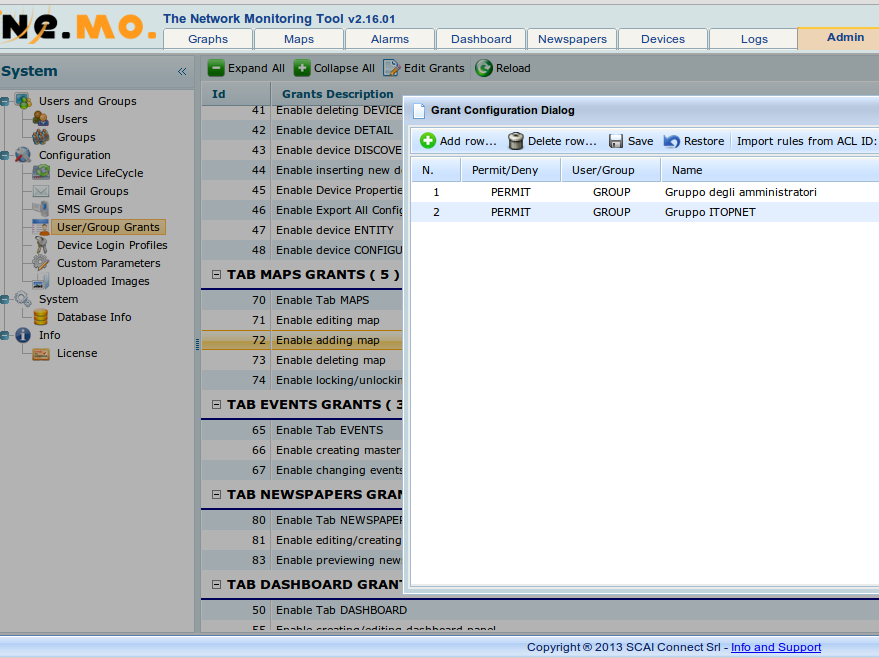Sort by Grants Description column header

click(337, 94)
